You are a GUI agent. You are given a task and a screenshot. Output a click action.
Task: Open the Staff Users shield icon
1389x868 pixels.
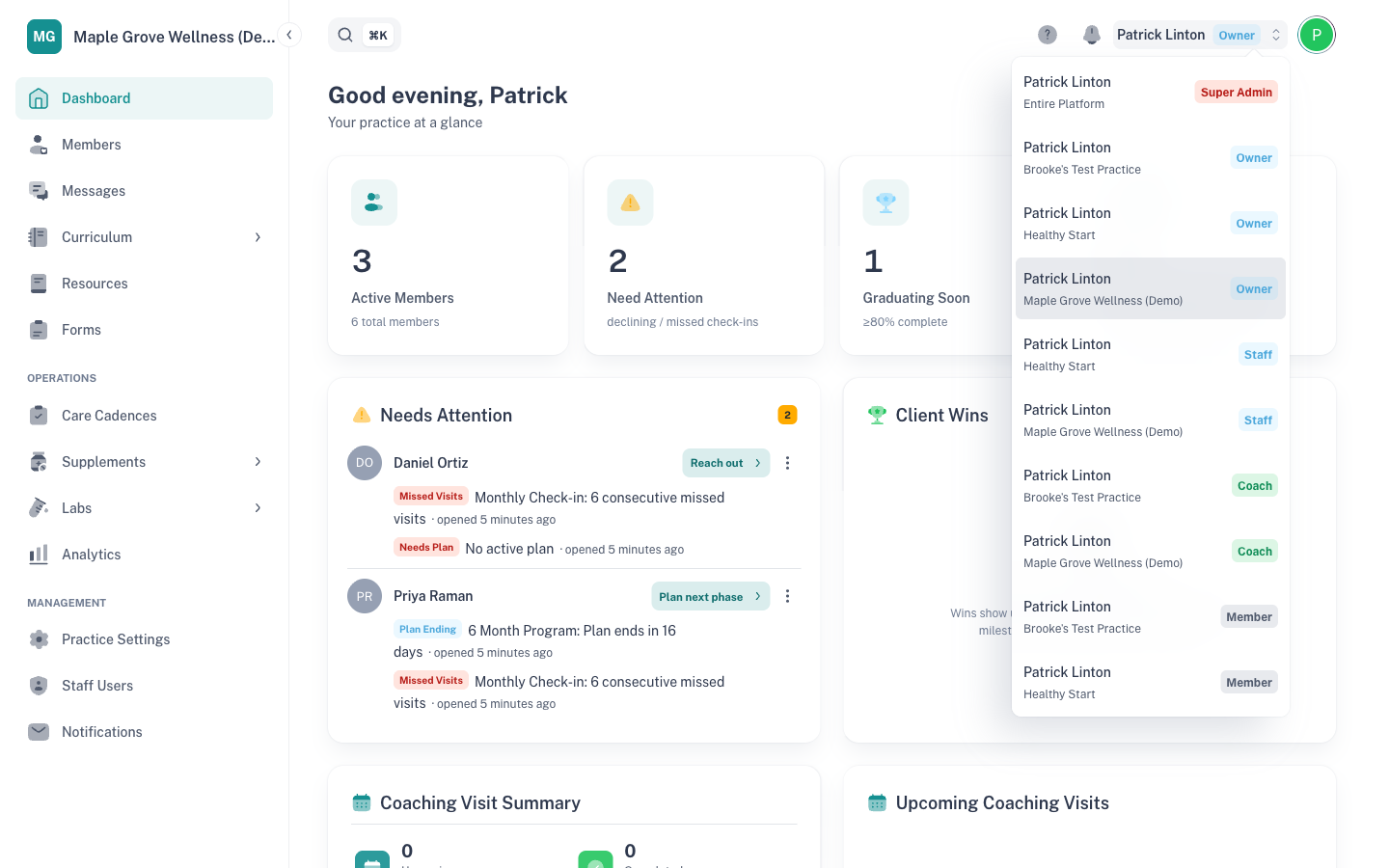(39, 686)
